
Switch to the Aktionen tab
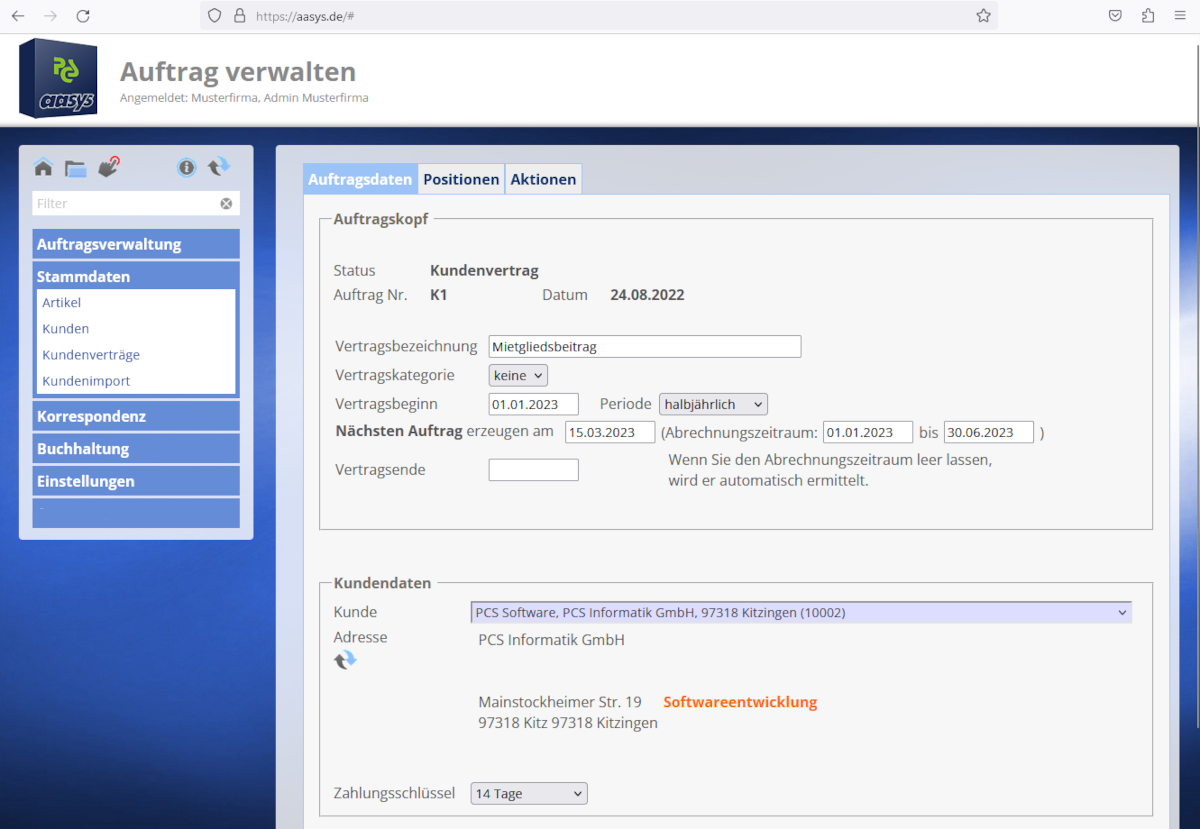[543, 179]
